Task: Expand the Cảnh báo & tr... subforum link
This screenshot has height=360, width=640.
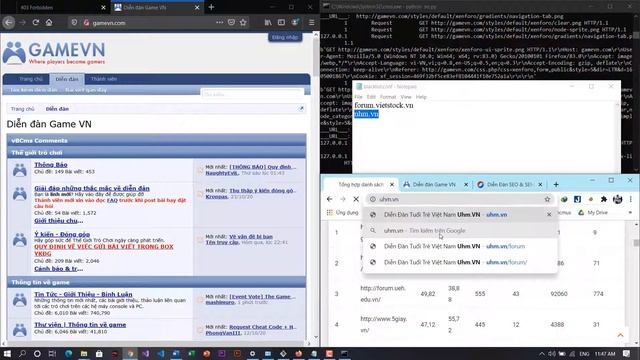Action: (x=58, y=269)
